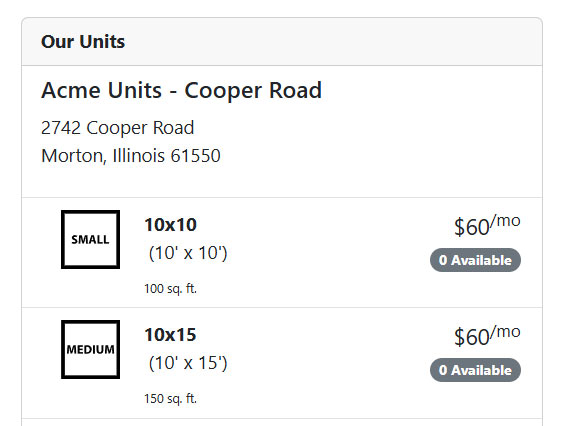The width and height of the screenshot is (567, 426).
Task: Click the MEDIUM unit size icon
Action: click(90, 349)
